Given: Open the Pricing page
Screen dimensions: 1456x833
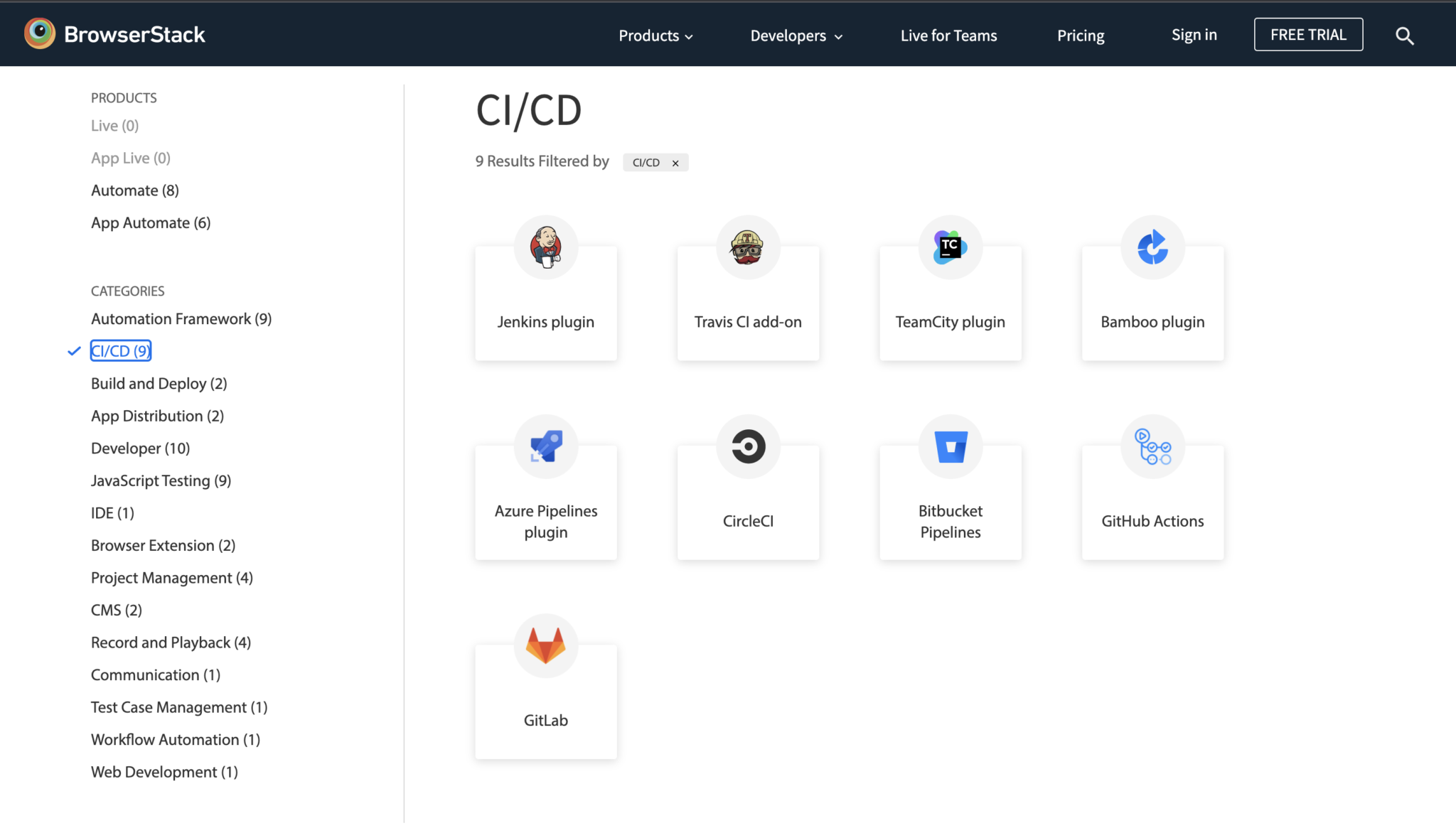Looking at the screenshot, I should pyautogui.click(x=1080, y=35).
